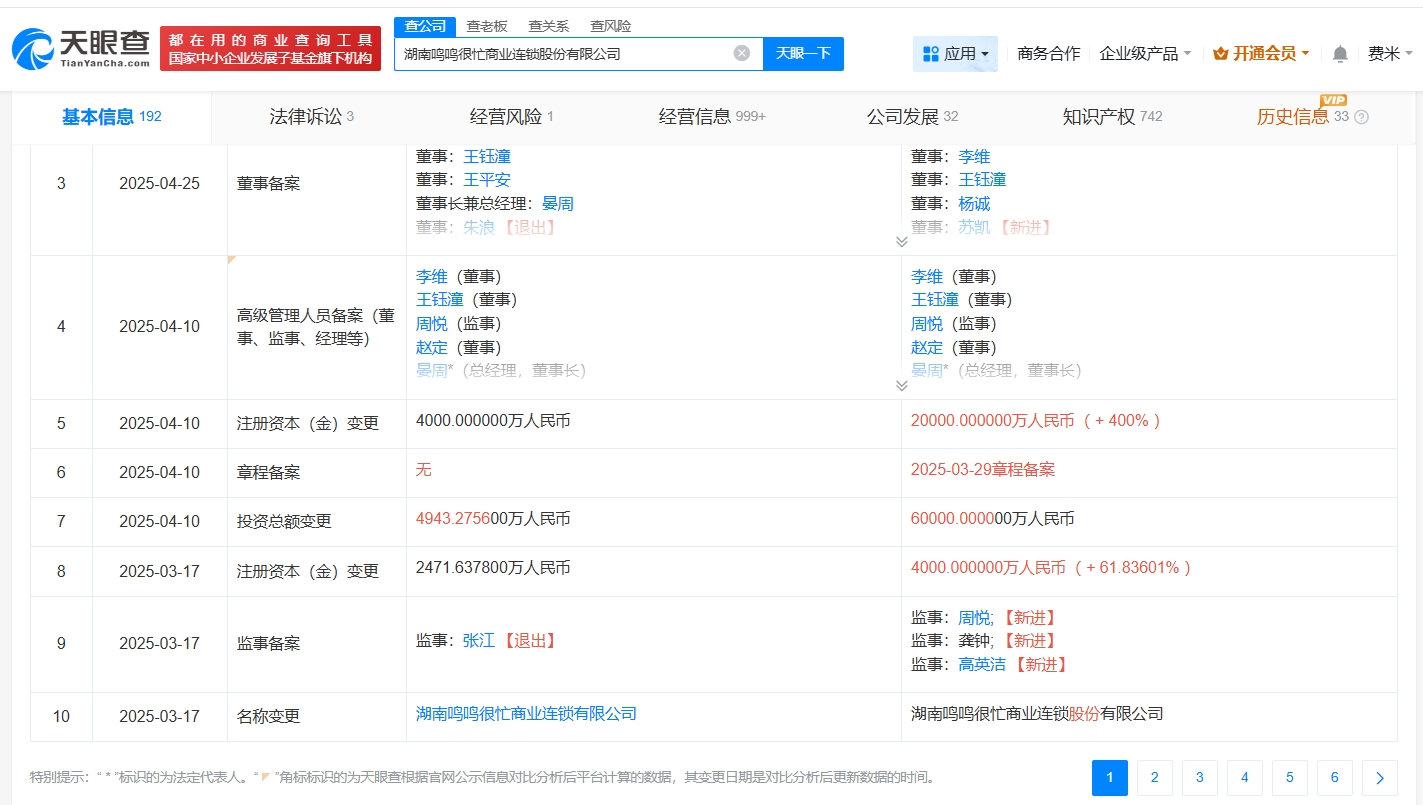
Task: Click the 应用 grid icon button
Action: coord(955,54)
